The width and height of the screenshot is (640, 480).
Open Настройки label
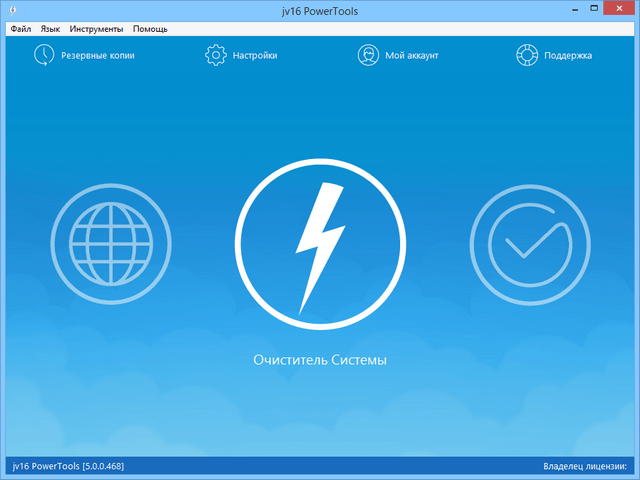255,56
